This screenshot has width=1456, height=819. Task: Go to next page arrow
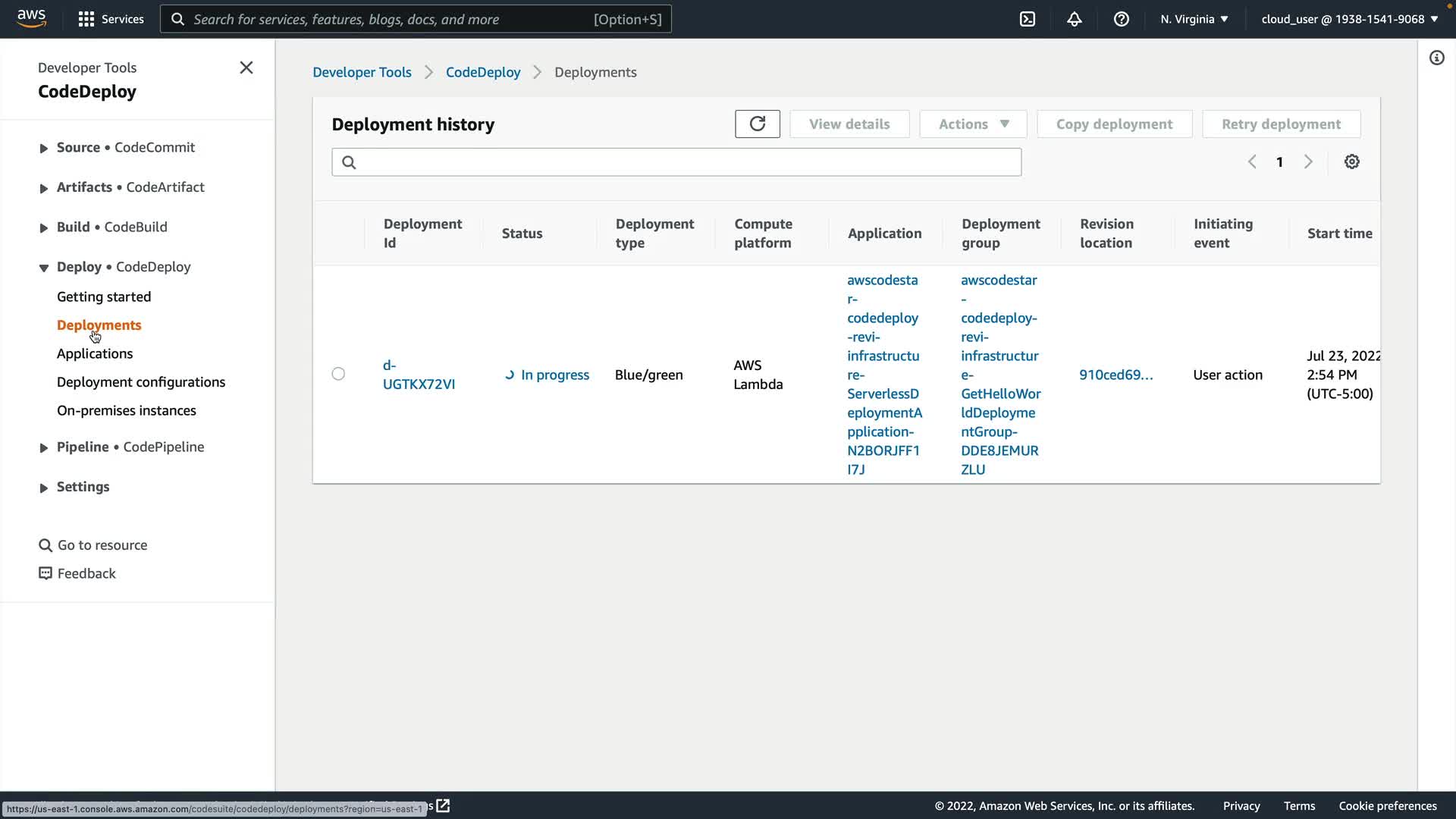click(1308, 162)
